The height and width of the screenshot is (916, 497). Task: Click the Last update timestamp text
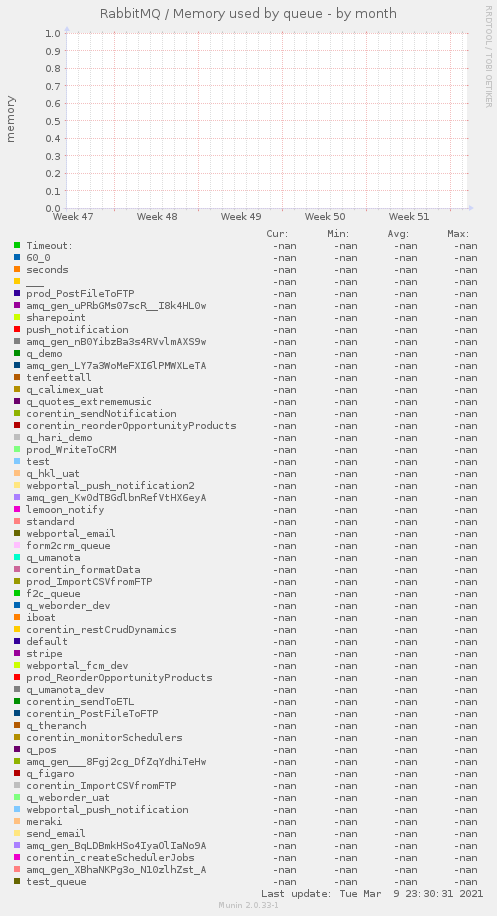tap(372, 893)
